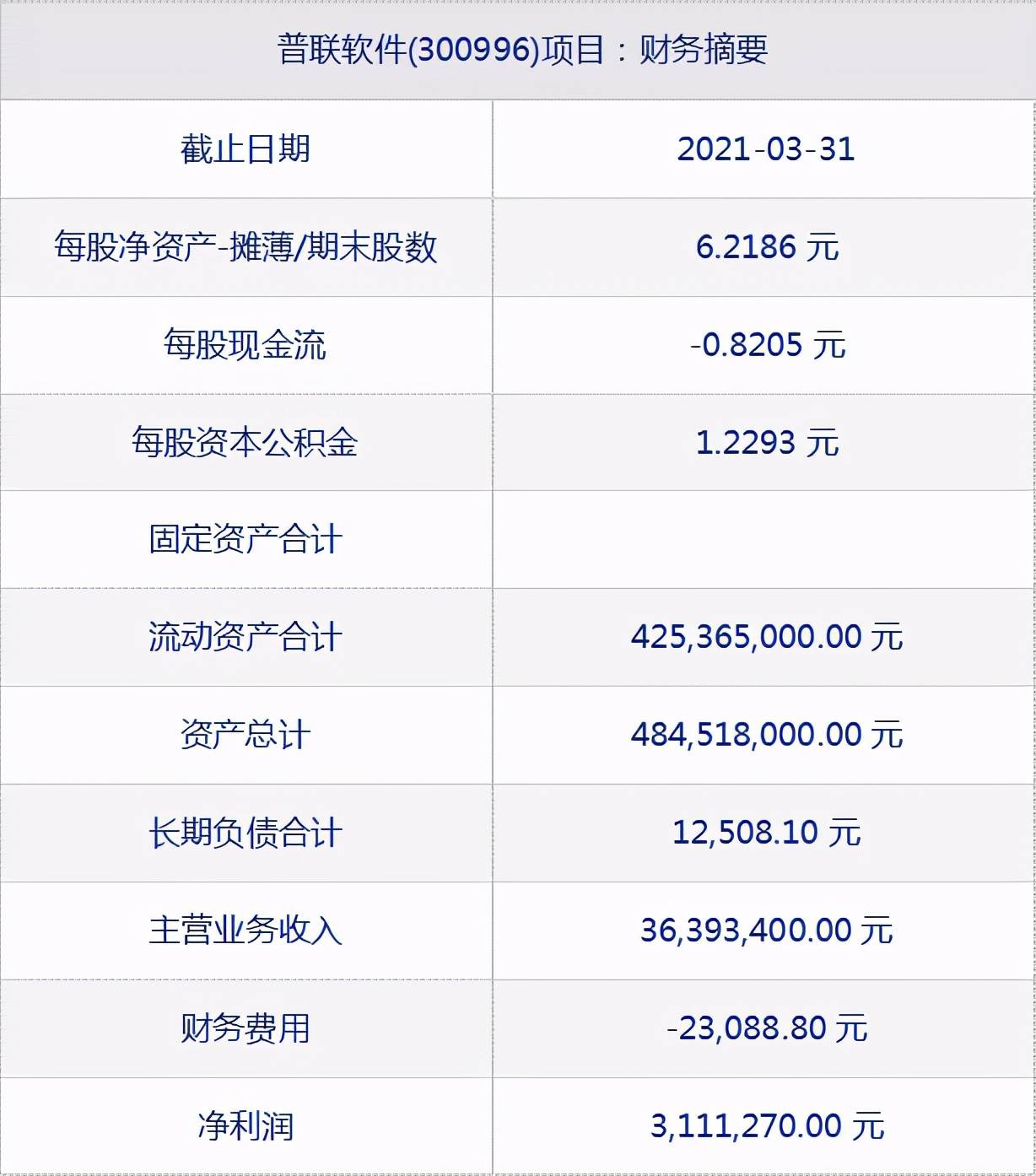
Task: Select the 425,365,000.00 元 value
Action: point(766,637)
